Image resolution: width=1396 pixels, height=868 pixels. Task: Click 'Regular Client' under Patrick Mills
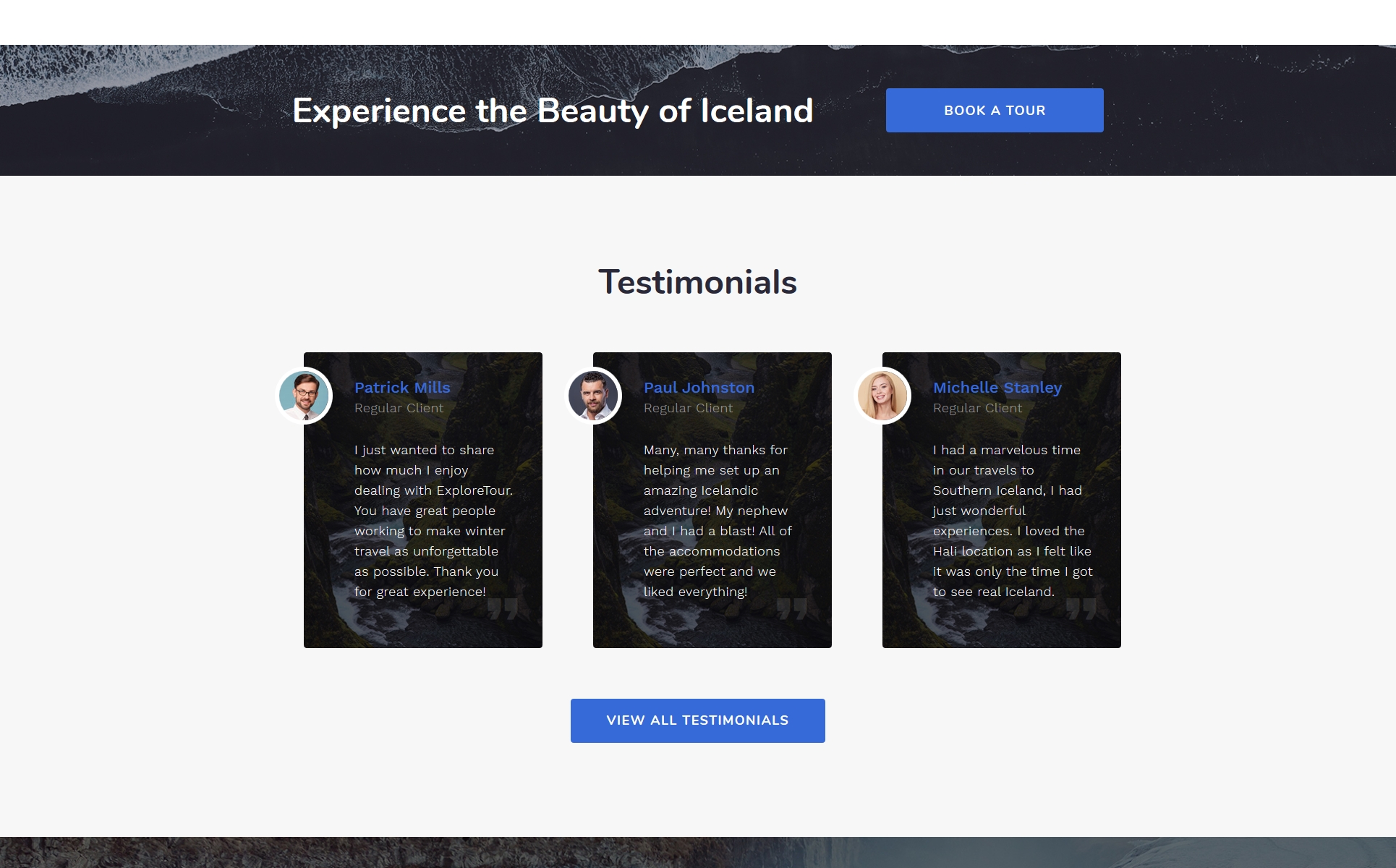click(x=399, y=408)
